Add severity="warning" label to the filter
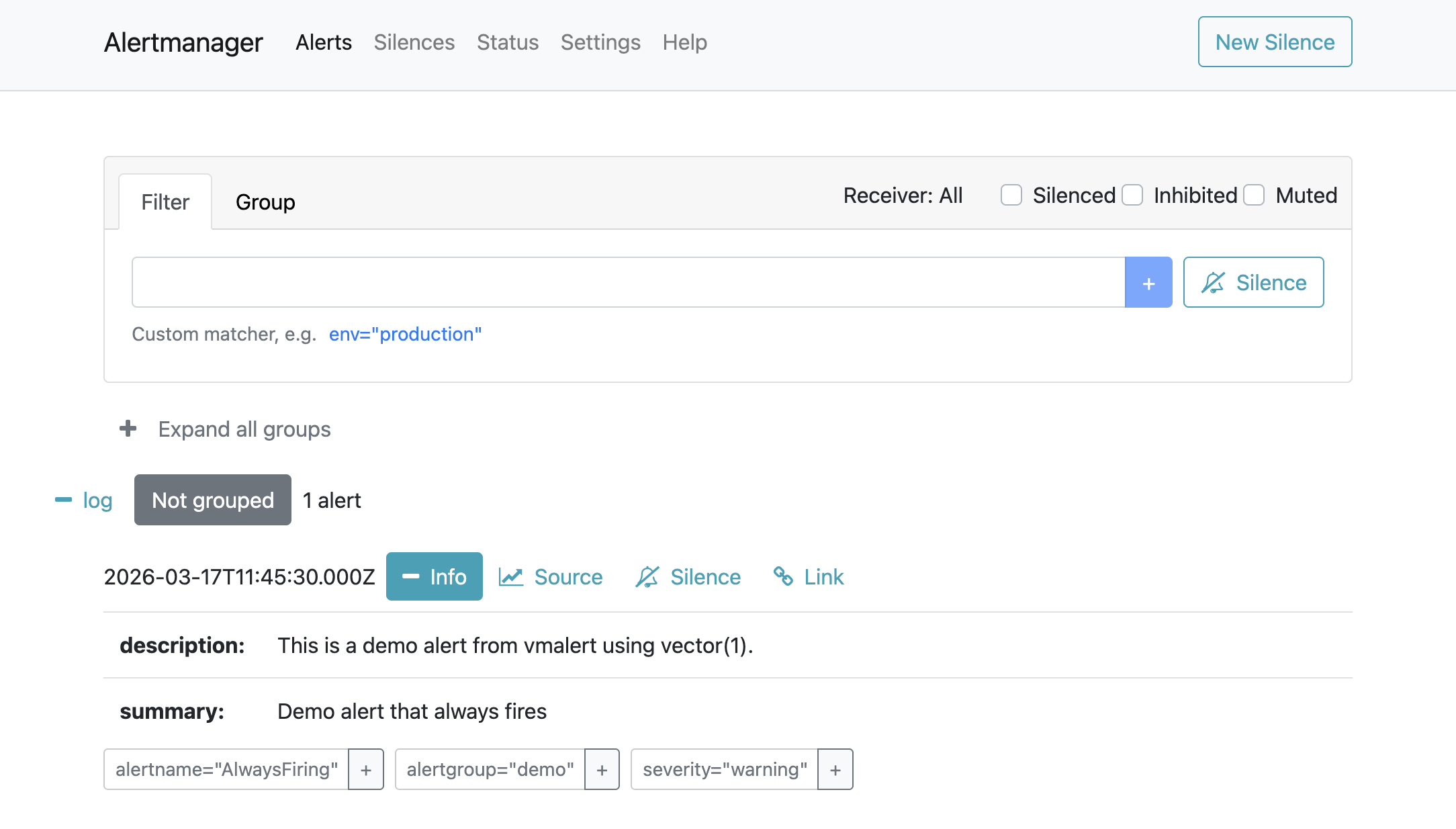 (x=835, y=769)
